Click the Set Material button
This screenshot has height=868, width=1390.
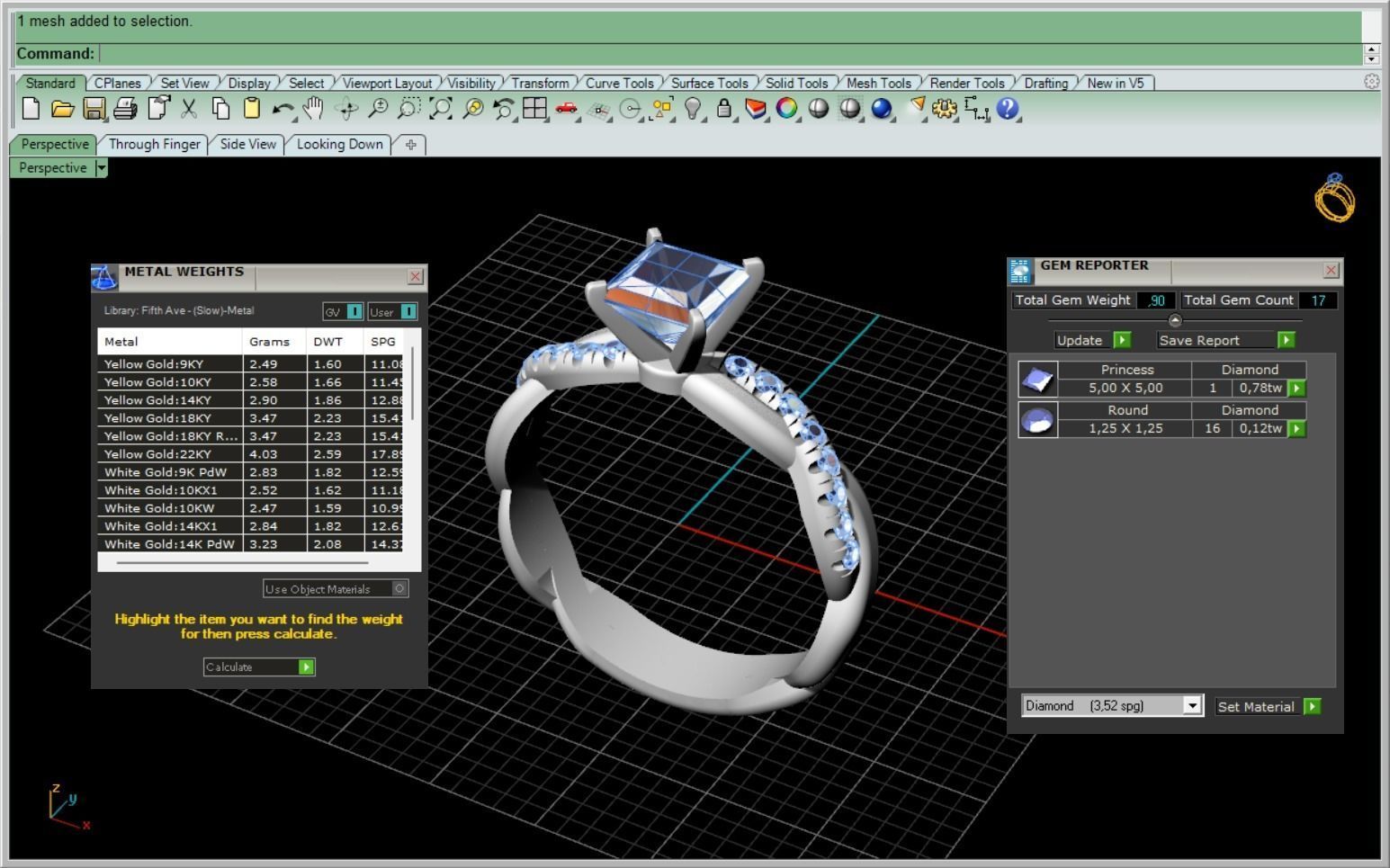click(x=1269, y=706)
